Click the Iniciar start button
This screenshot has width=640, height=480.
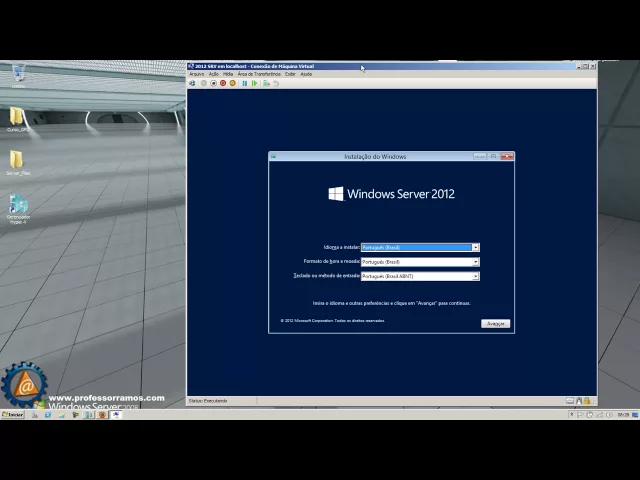pyautogui.click(x=13, y=415)
